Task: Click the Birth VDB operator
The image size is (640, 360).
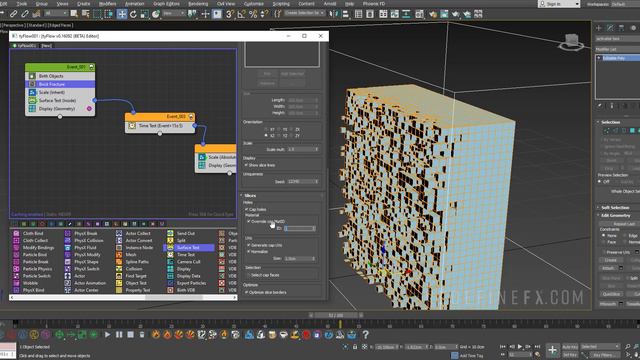Action: point(186,290)
